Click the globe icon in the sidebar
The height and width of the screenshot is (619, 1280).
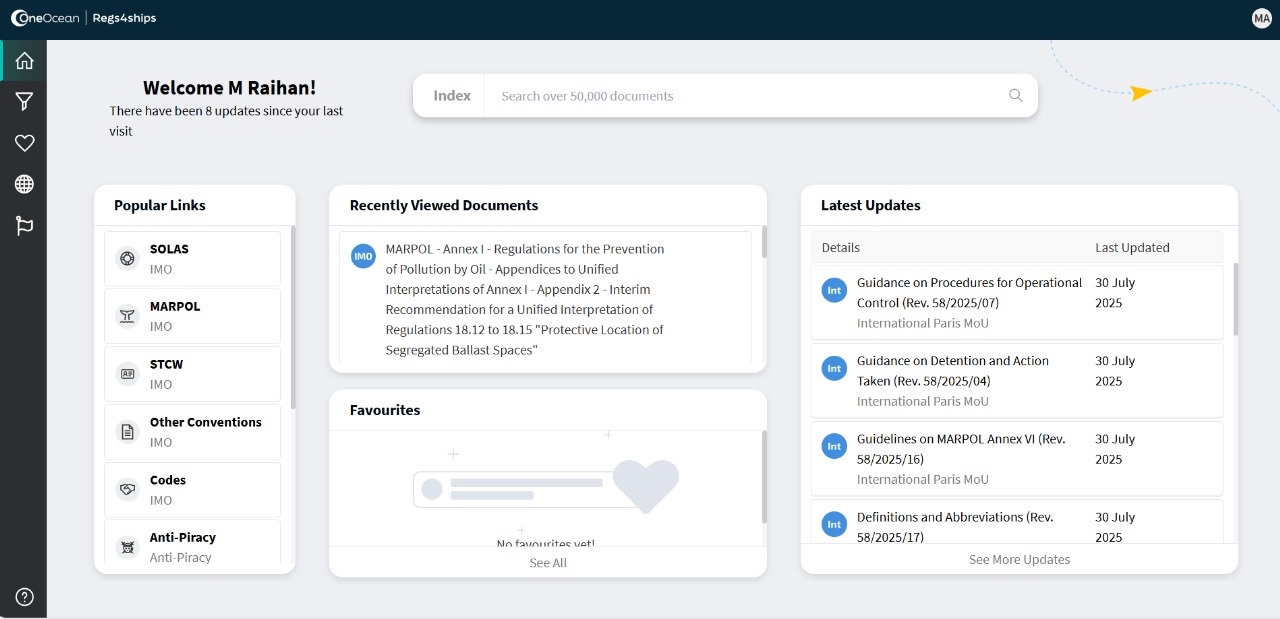[24, 184]
